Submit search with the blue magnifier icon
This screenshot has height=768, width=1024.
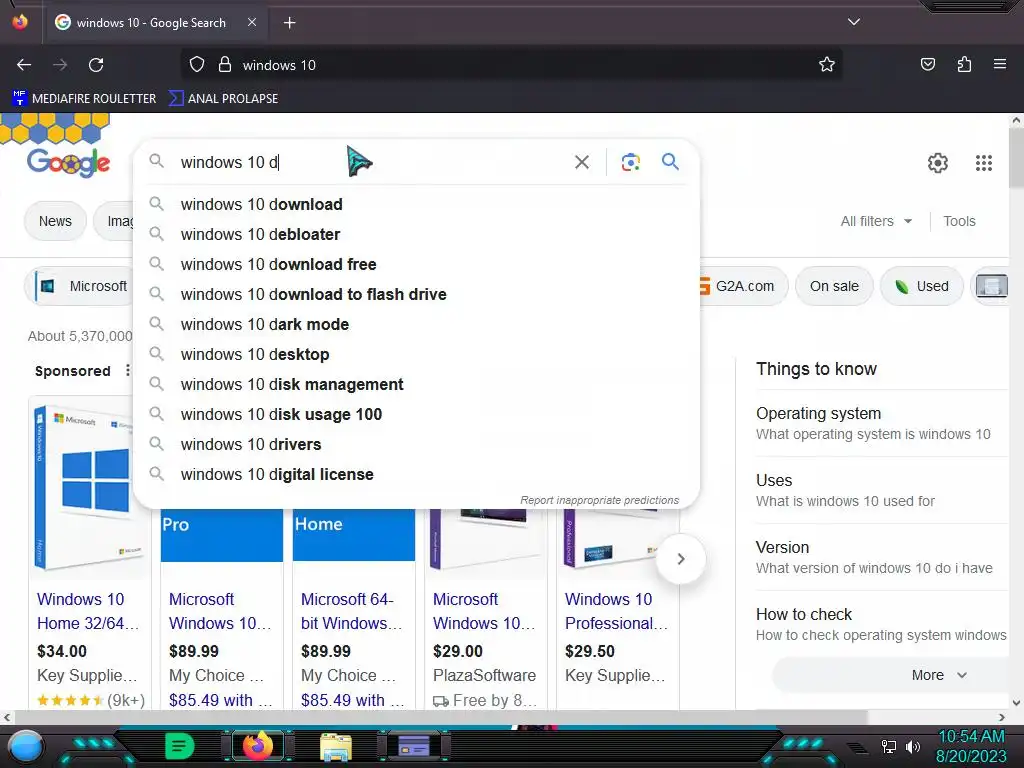click(x=670, y=161)
